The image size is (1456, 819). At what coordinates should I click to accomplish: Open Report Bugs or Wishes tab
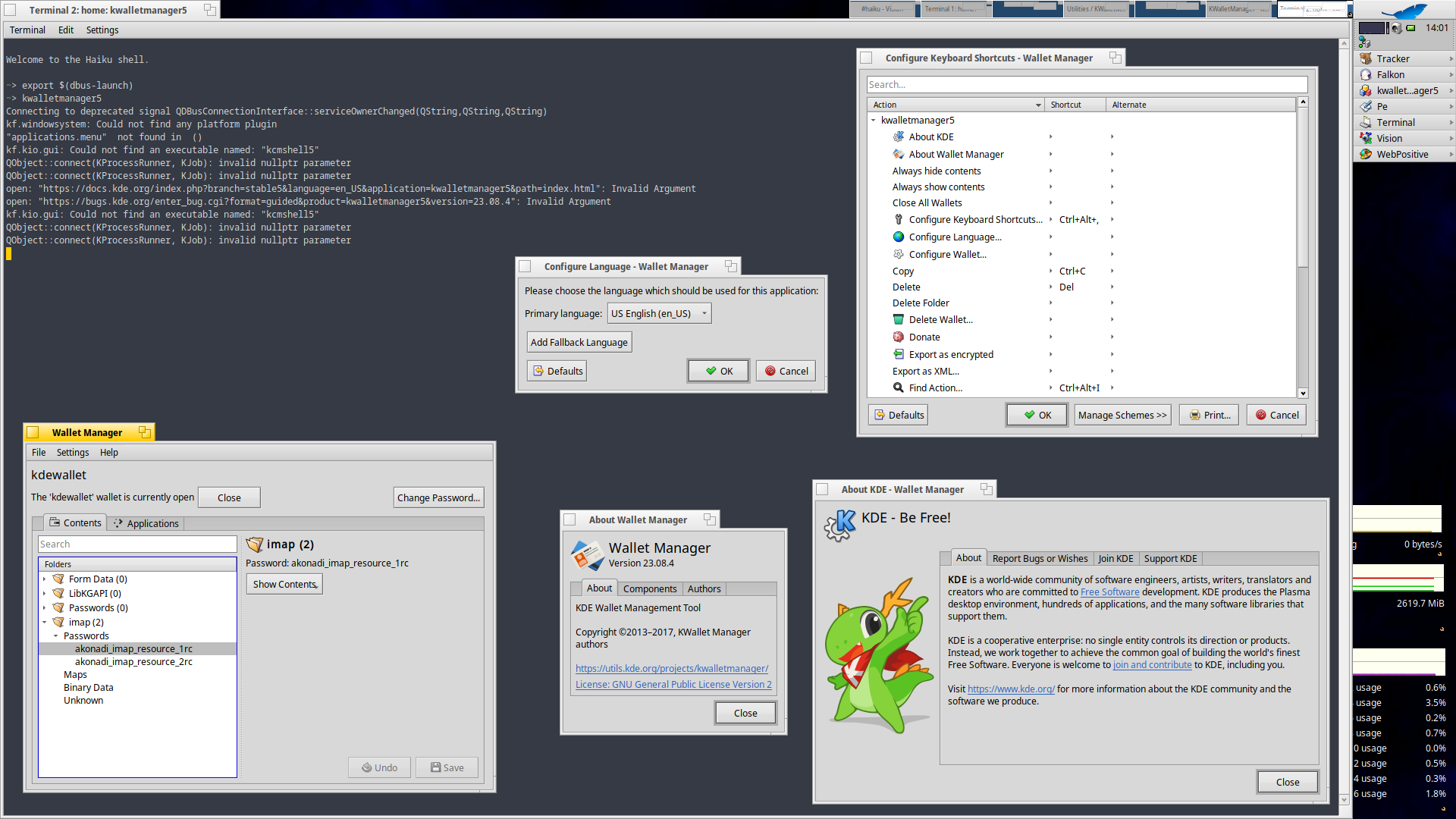[x=1040, y=558]
